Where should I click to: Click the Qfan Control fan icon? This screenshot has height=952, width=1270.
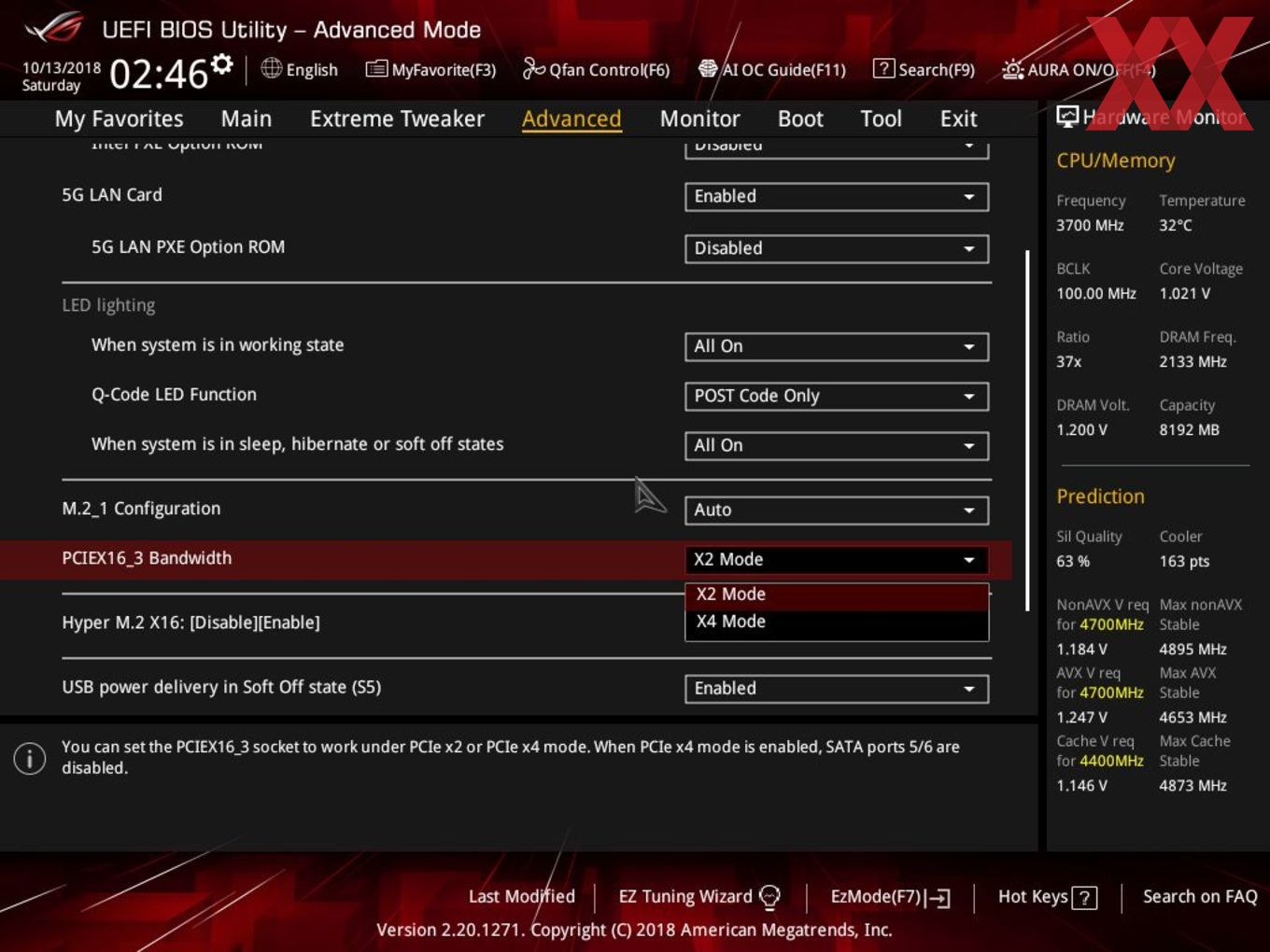[533, 68]
